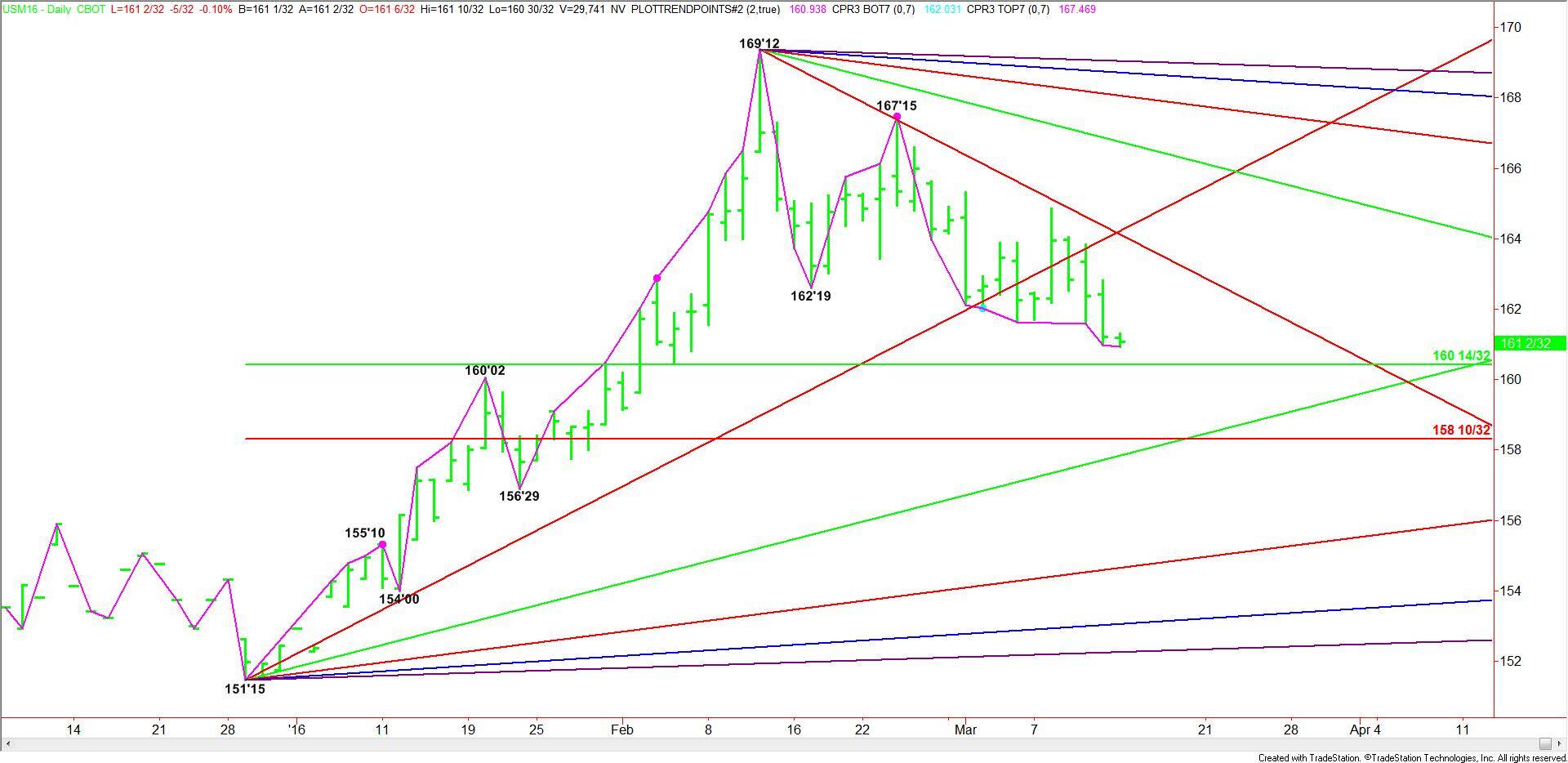Click the 167.469 indicator value

1078,10
